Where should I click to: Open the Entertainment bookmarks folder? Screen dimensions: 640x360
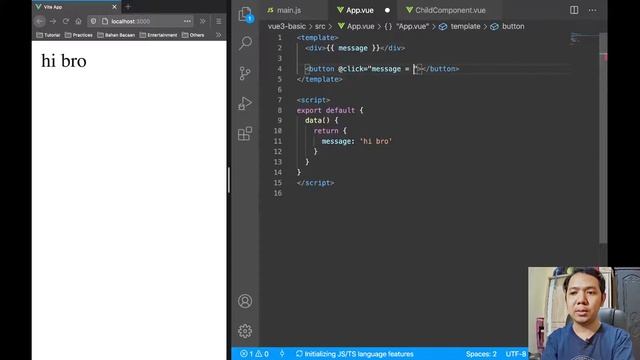pyautogui.click(x=158, y=35)
